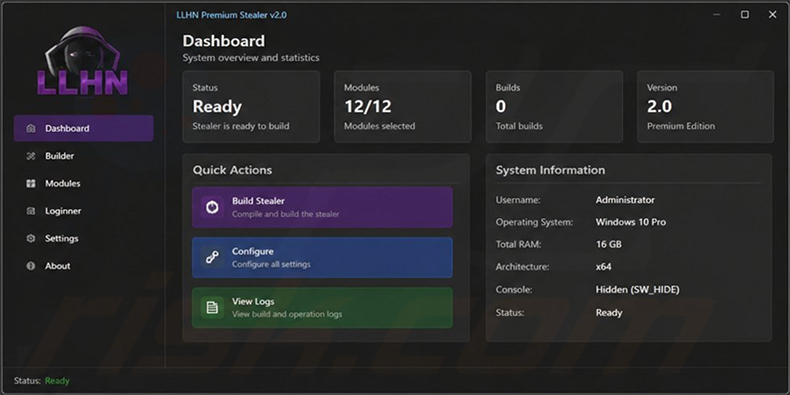Click the Build Stealer quick action

click(x=322, y=207)
